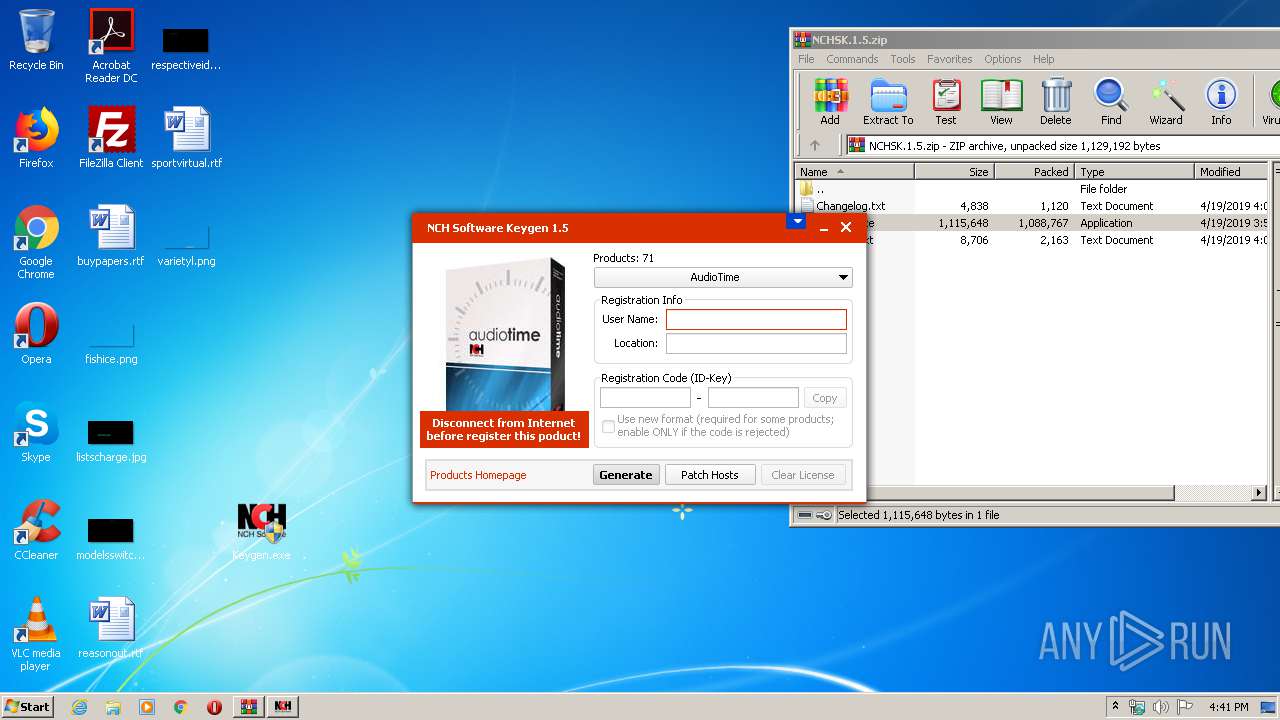Open the WinRAR Help menu
Viewport: 1280px width, 720px height.
1044,59
